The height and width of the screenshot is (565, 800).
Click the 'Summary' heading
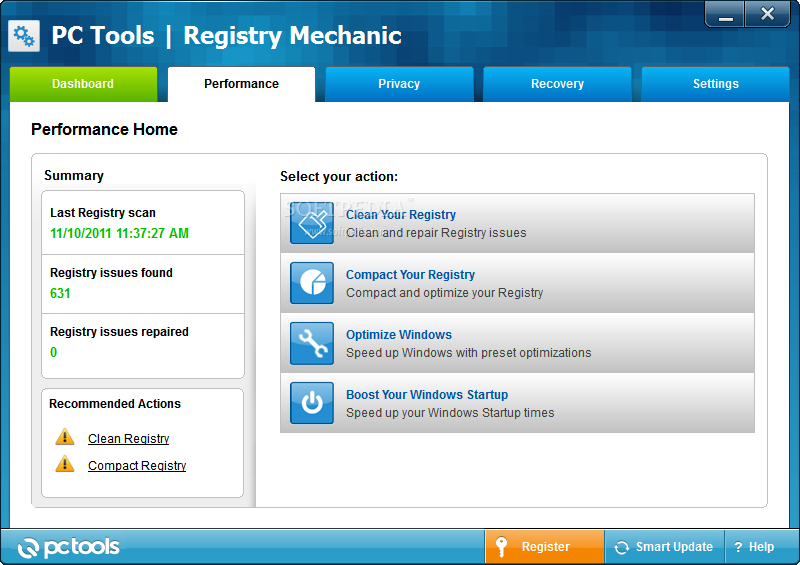[x=73, y=176]
